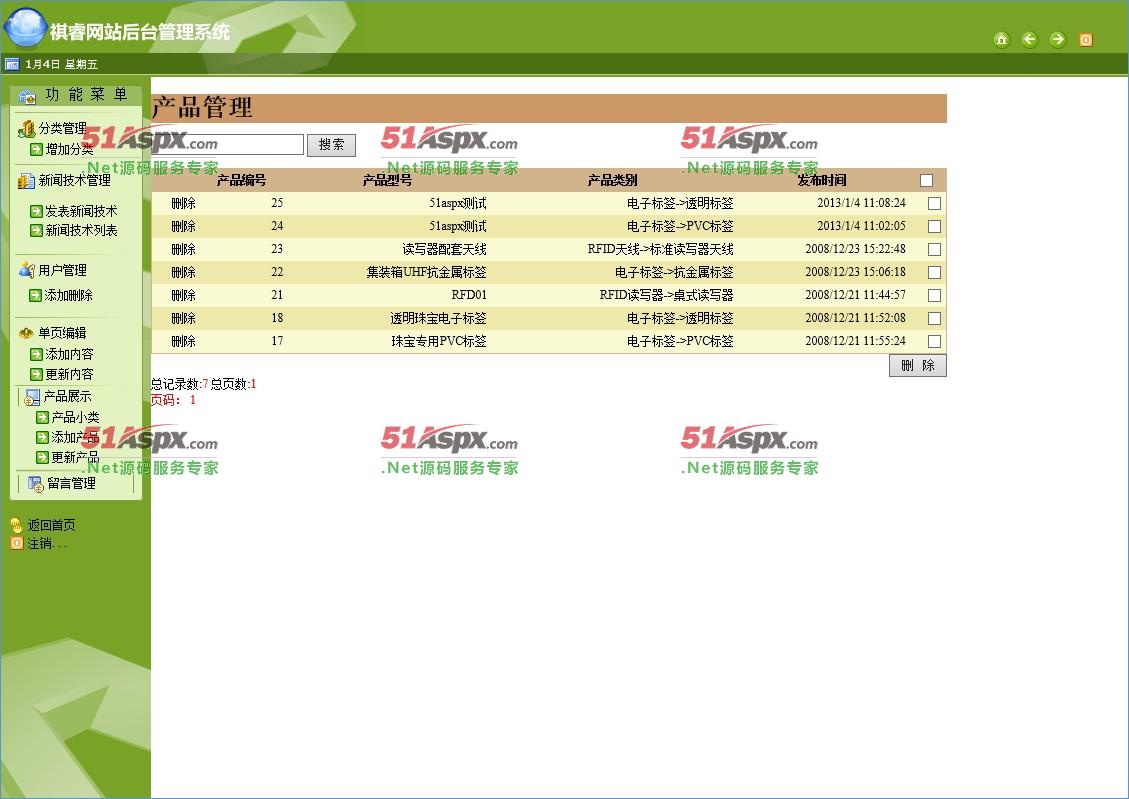Open 单页编辑 menu section
Viewport: 1129px width, 799px height.
[63, 333]
